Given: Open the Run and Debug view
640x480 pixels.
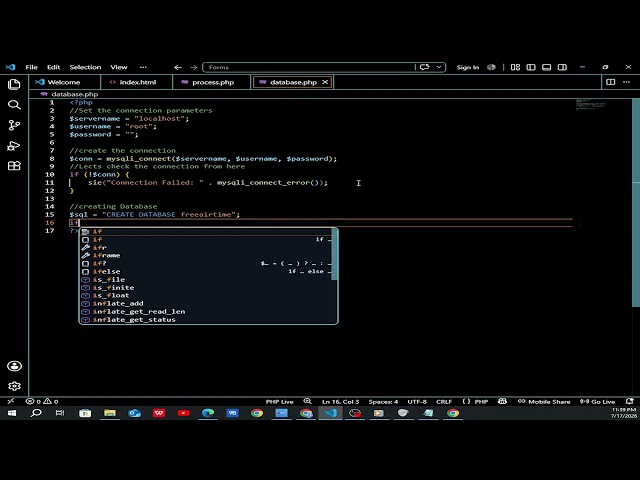Looking at the screenshot, I should [14, 146].
